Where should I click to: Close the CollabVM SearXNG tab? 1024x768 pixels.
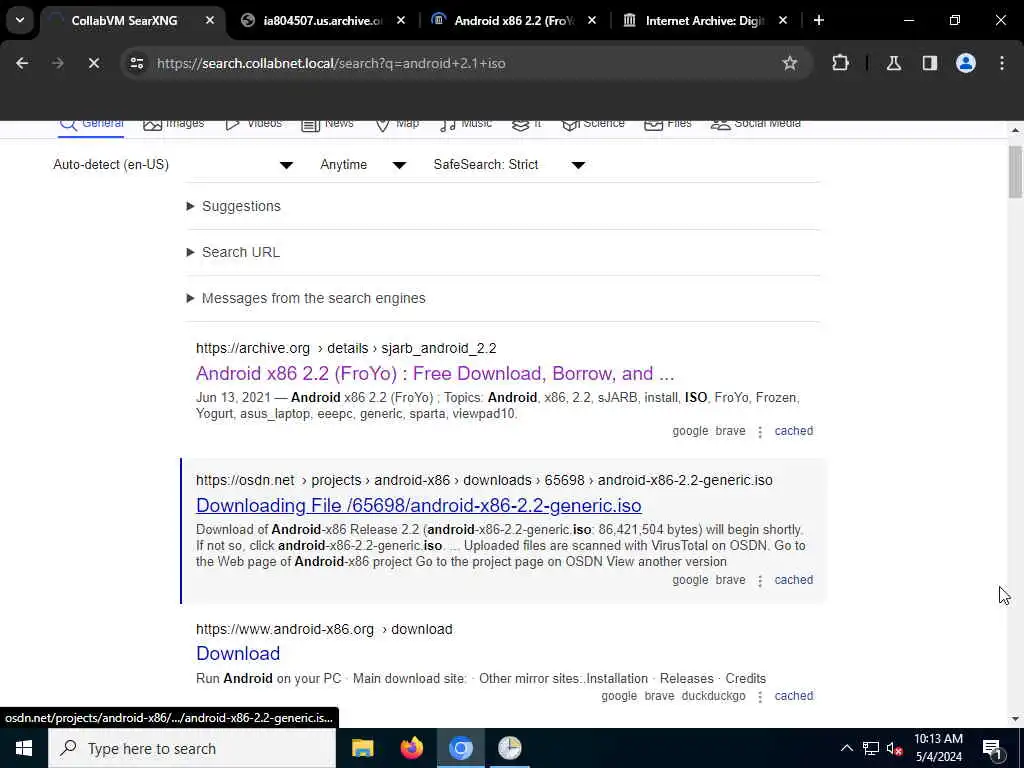pyautogui.click(x=210, y=20)
